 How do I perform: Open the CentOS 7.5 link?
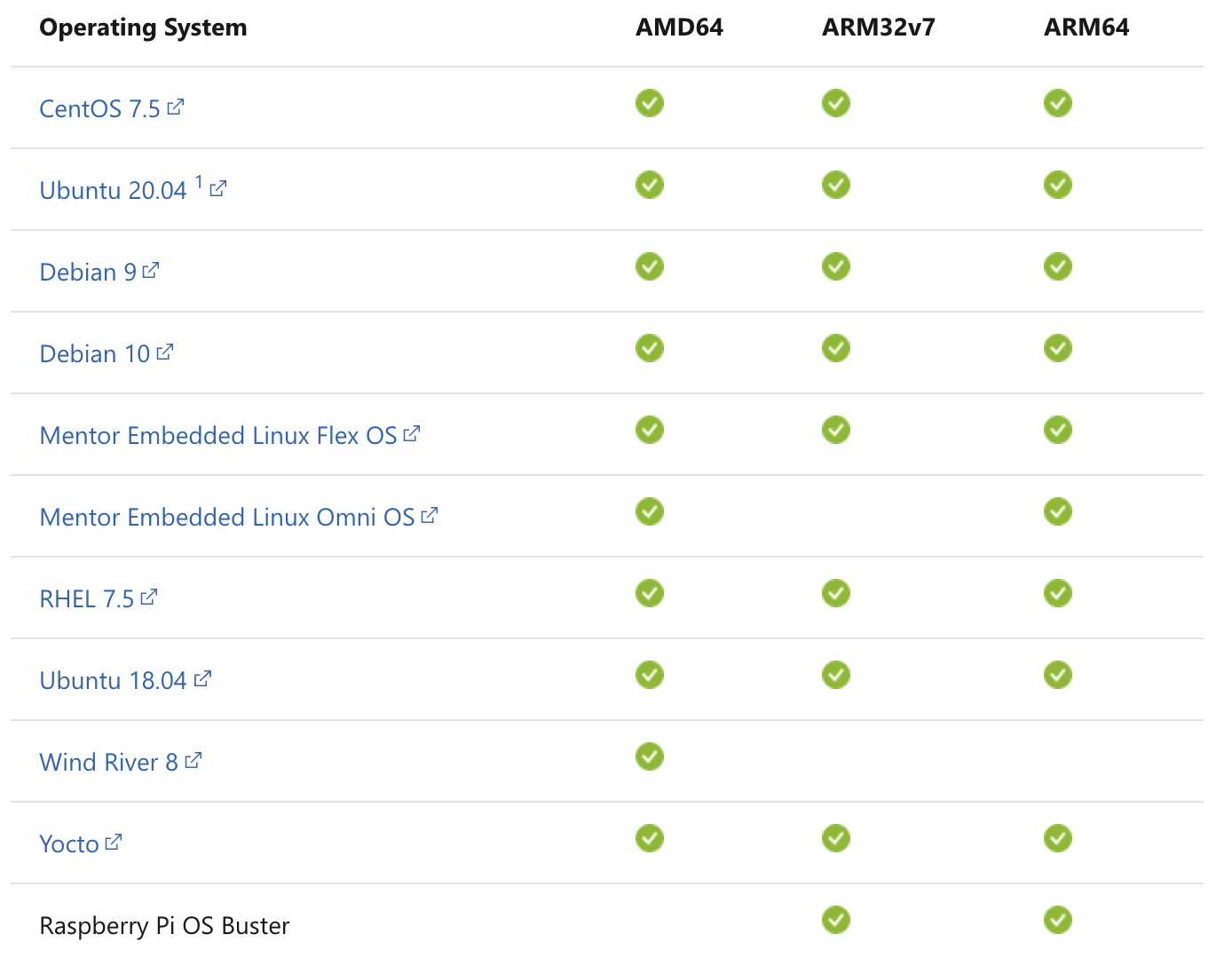click(100, 109)
